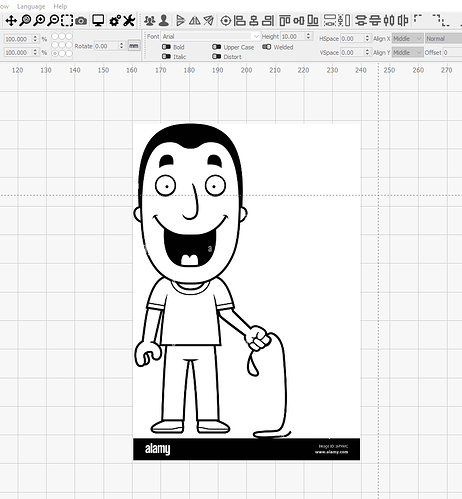This screenshot has height=499, width=462.
Task: Toggle the Bold text switch
Action: point(166,47)
